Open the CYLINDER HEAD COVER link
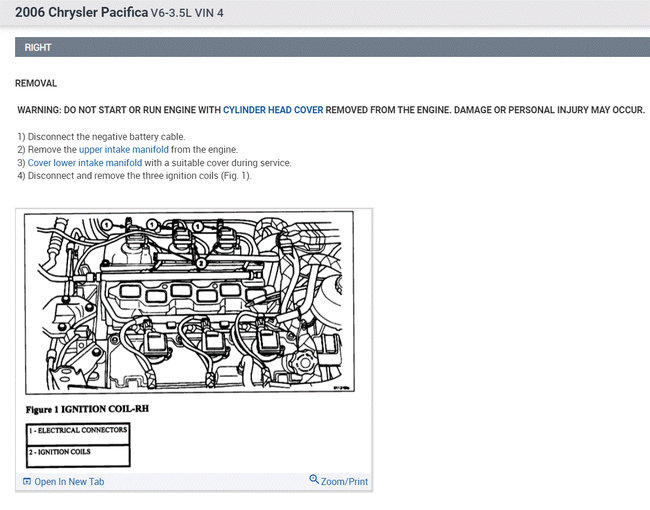The height and width of the screenshot is (510, 650). tap(273, 110)
